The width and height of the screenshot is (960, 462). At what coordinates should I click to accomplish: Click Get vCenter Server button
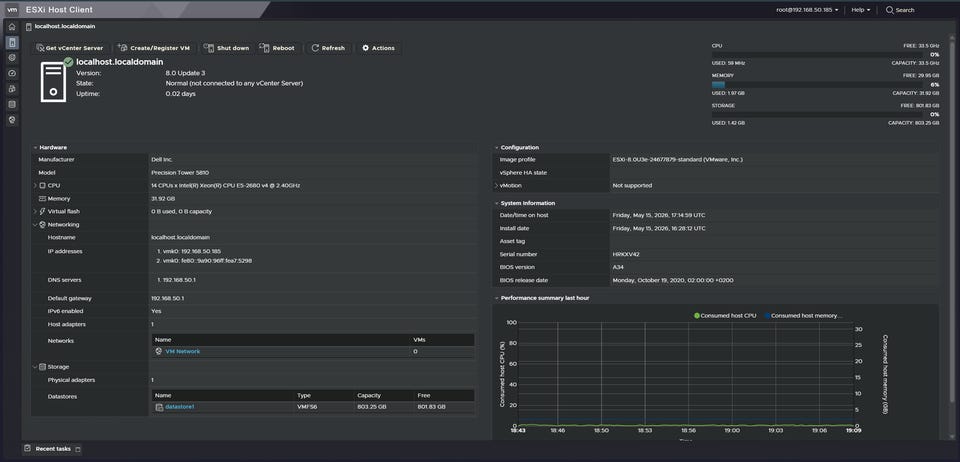click(70, 48)
